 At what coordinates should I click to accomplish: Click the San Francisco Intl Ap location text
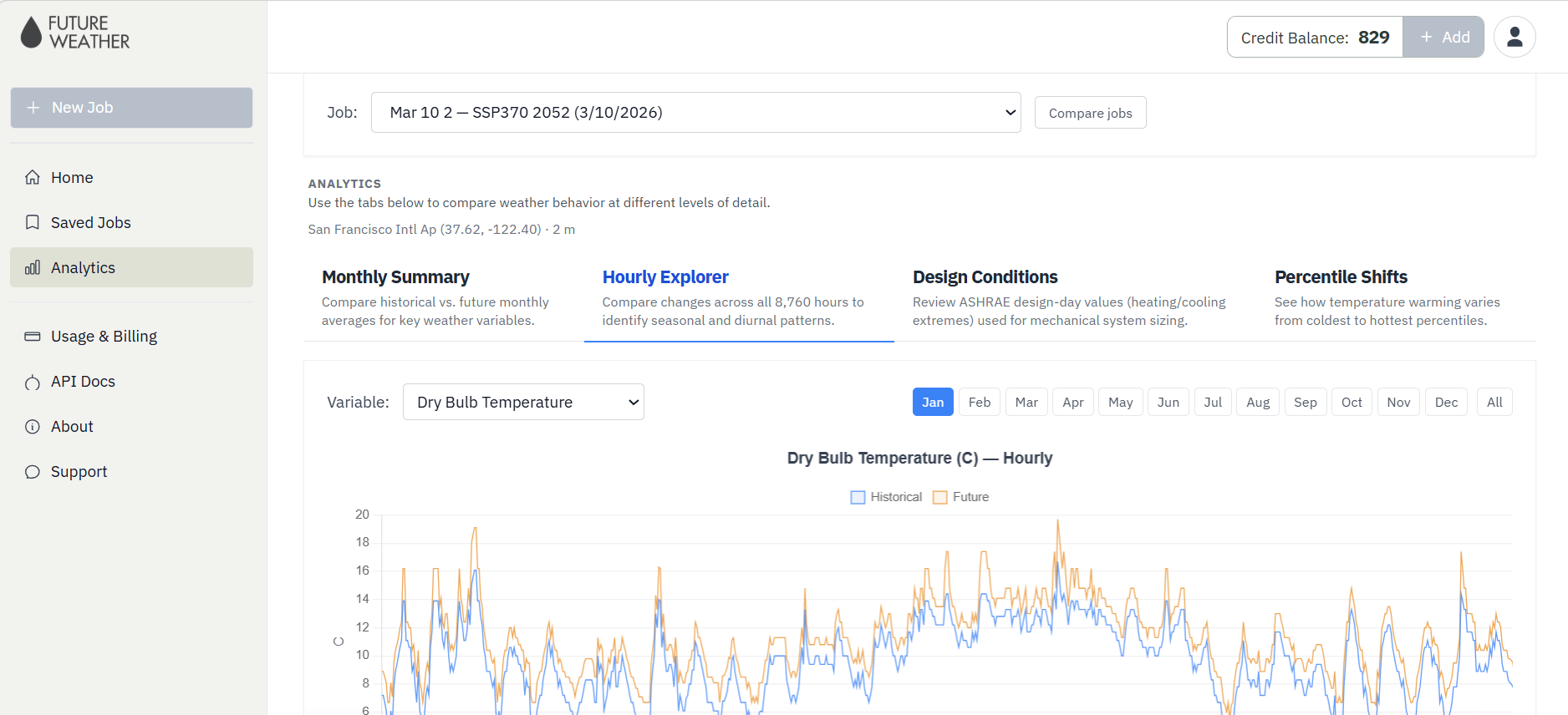click(x=441, y=229)
